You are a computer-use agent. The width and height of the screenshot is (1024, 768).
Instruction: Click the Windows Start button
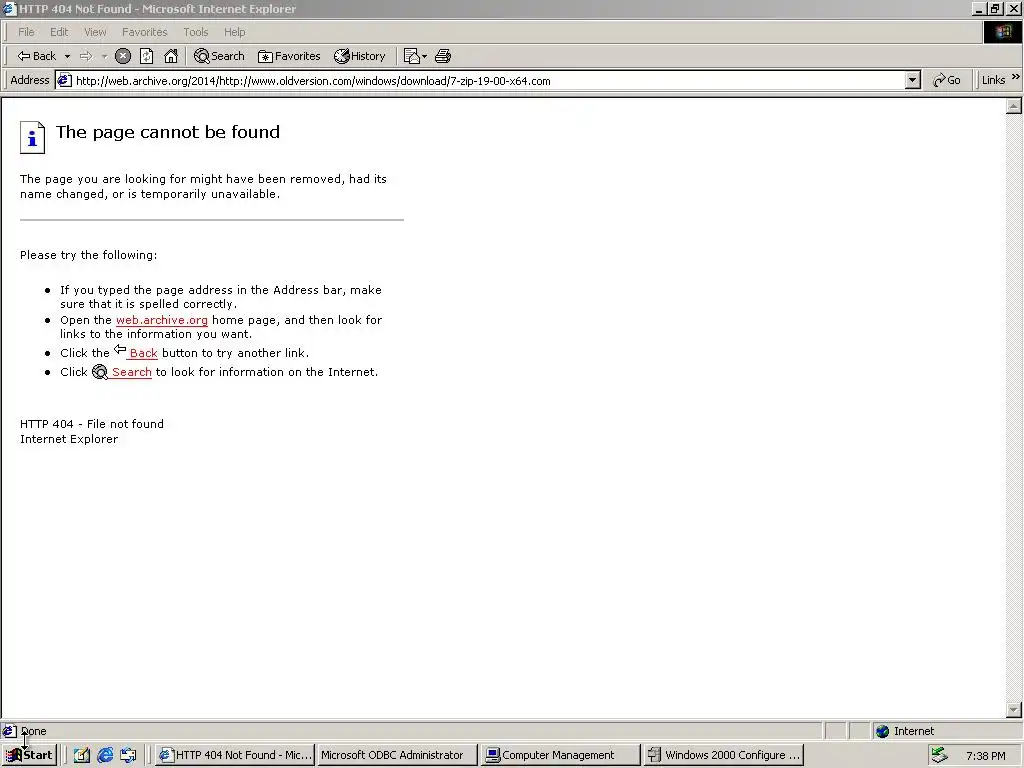tap(29, 755)
